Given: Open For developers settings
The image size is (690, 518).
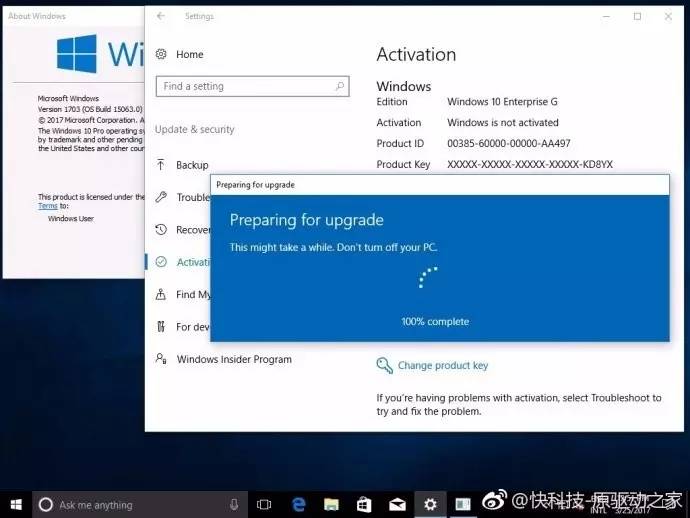Looking at the screenshot, I should [x=192, y=327].
